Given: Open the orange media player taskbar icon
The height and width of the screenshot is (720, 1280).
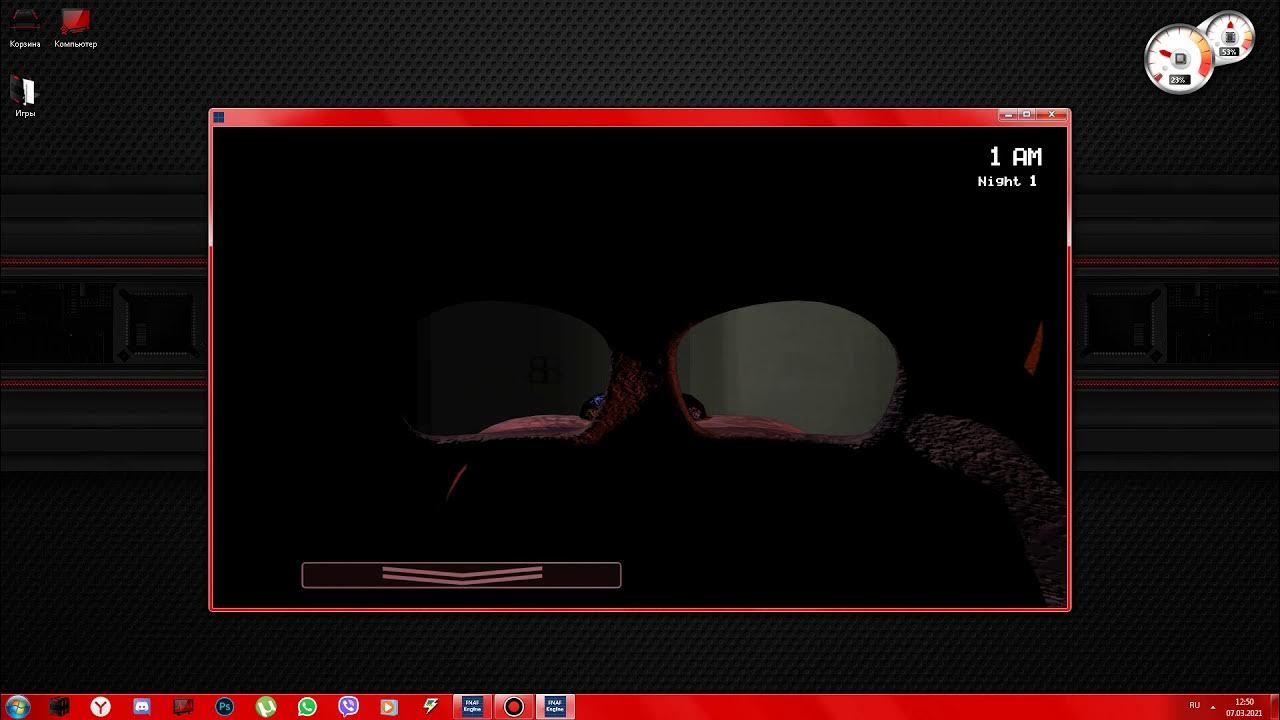Looking at the screenshot, I should coord(389,707).
